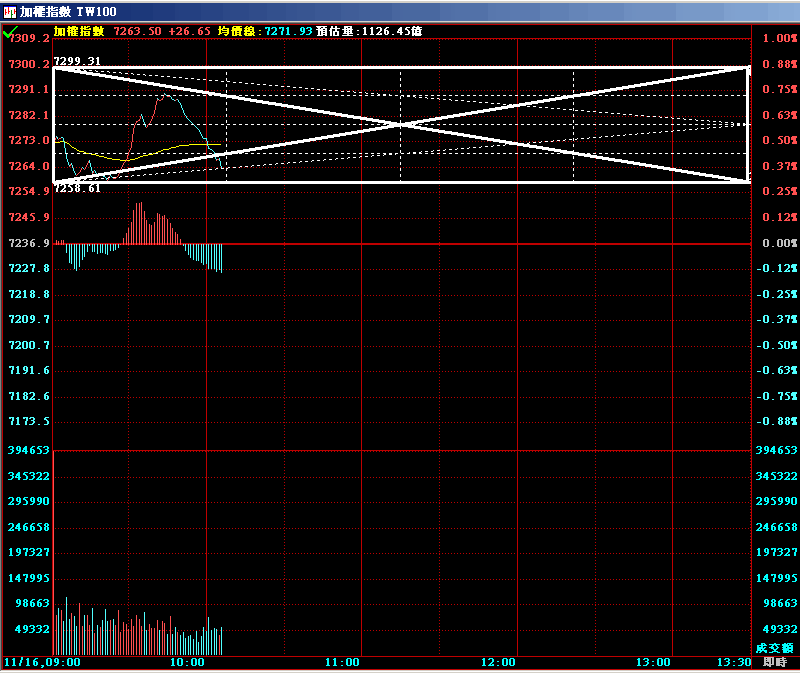
Task: Click the 1.00% label on right axis
Action: point(779,38)
